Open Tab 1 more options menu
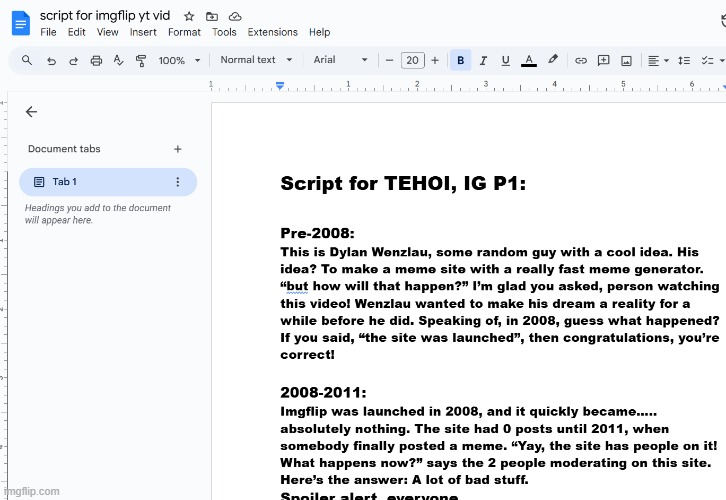 point(177,182)
